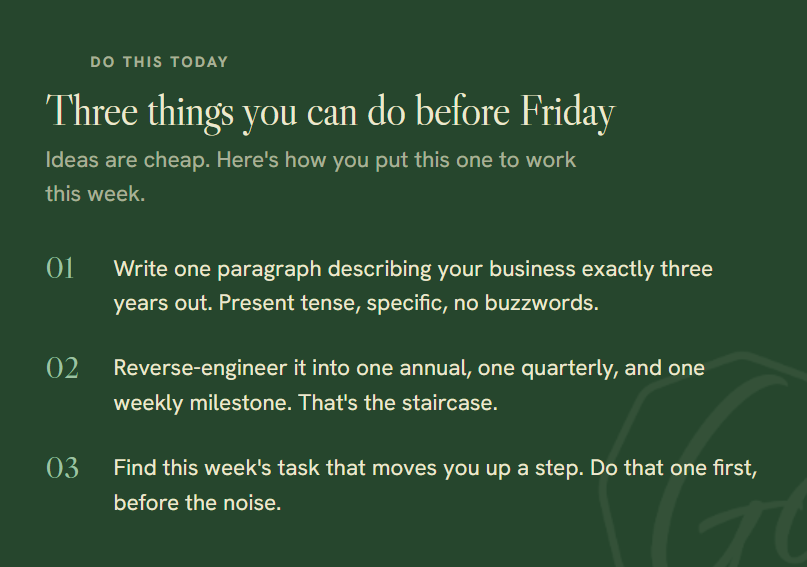Click the line 'Present tense, specific, no buzzwords.'

(409, 303)
